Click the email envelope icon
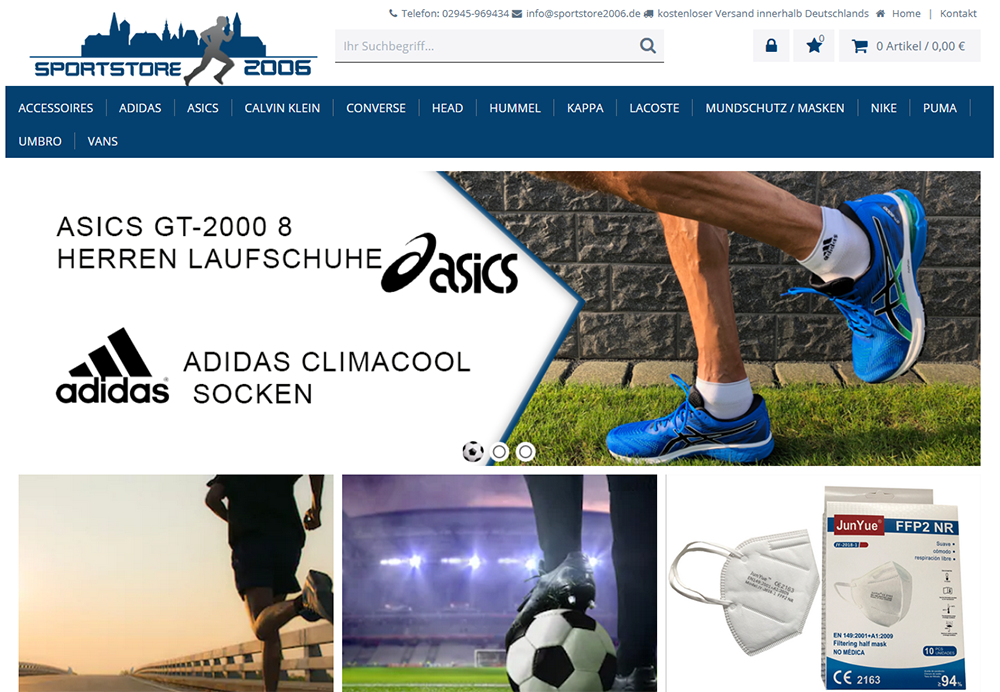The width and height of the screenshot is (1000, 692). [517, 13]
